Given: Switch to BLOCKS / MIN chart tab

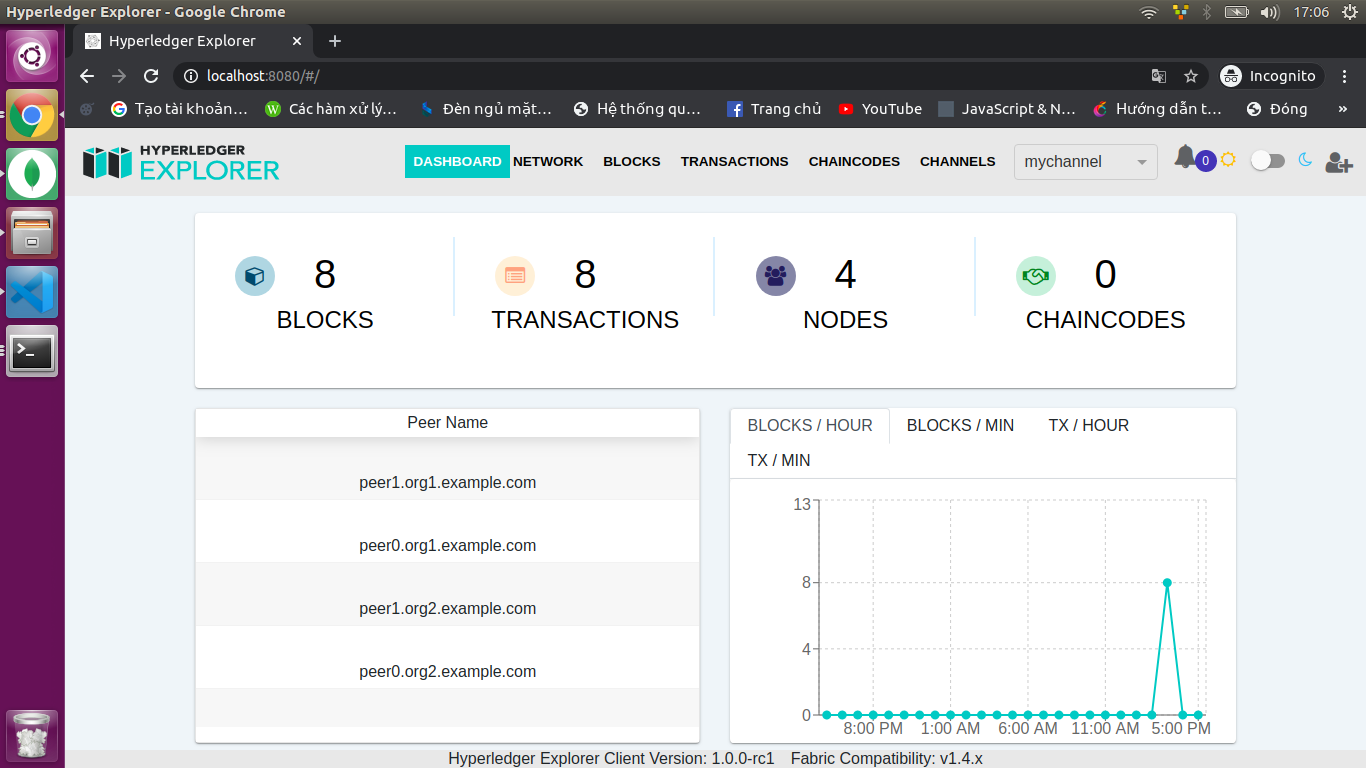Looking at the screenshot, I should coord(960,426).
